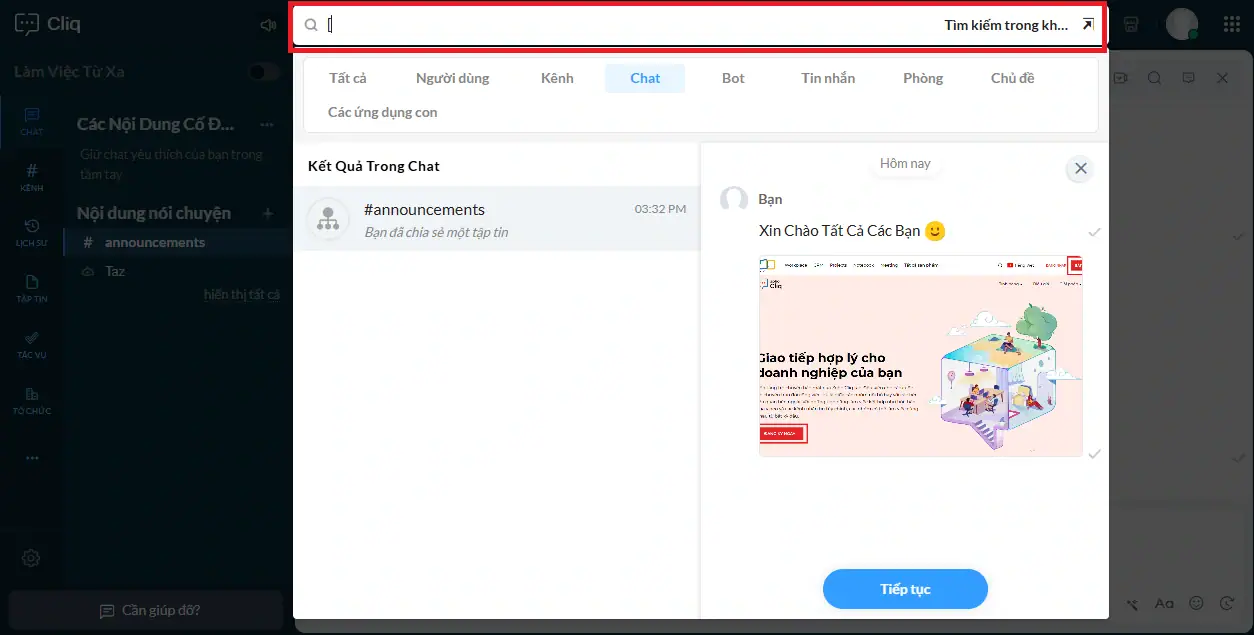This screenshot has width=1254, height=635.
Task: Toggle the Làm Việc Từ Xa switch
Action: pyautogui.click(x=262, y=71)
